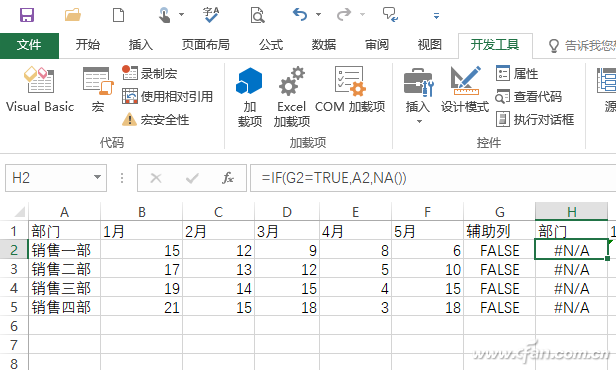
Task: Click the Tell Me (告诉我) search box
Action: 581,46
